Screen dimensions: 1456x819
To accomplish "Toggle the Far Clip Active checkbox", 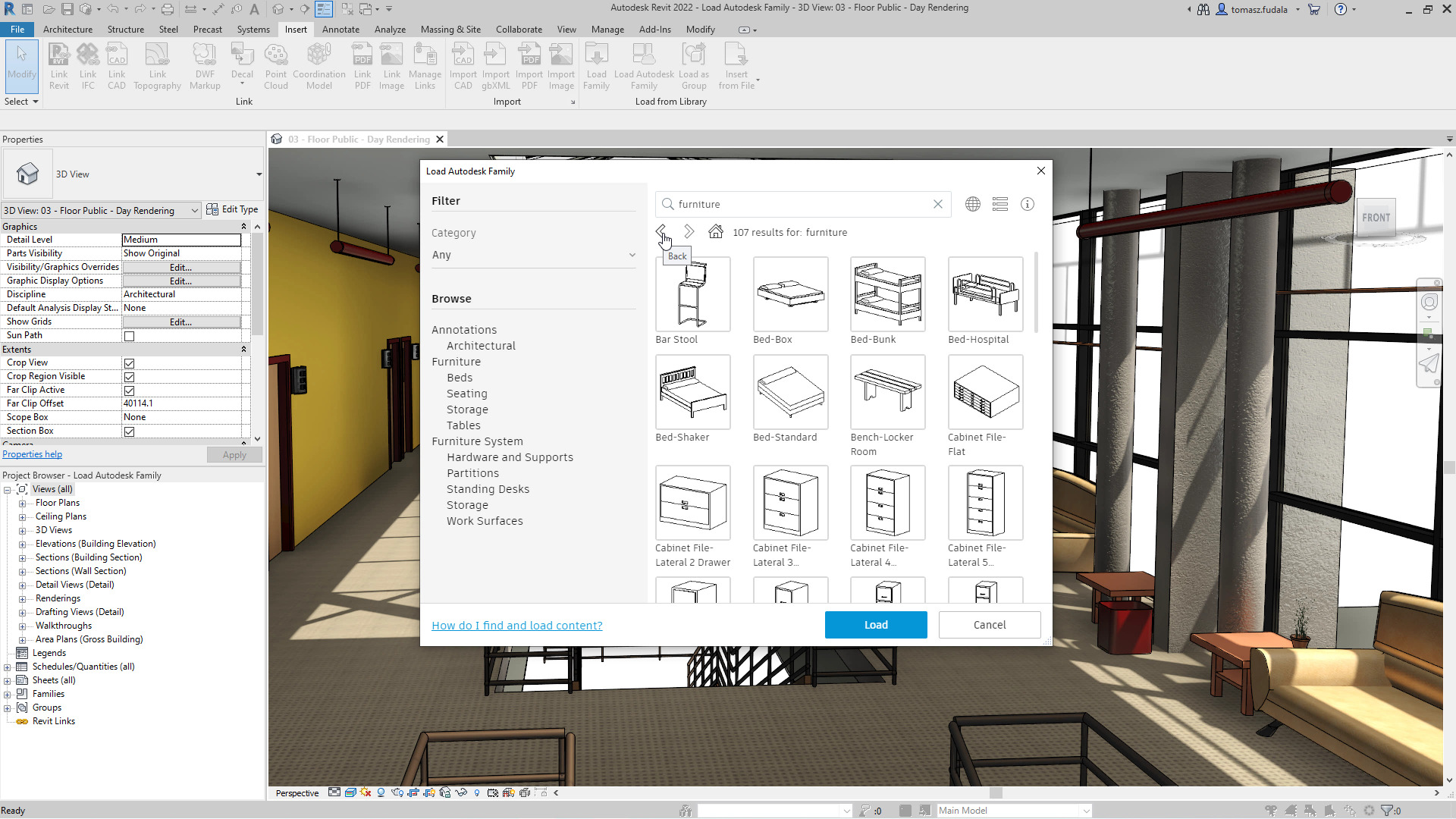I will pyautogui.click(x=130, y=391).
